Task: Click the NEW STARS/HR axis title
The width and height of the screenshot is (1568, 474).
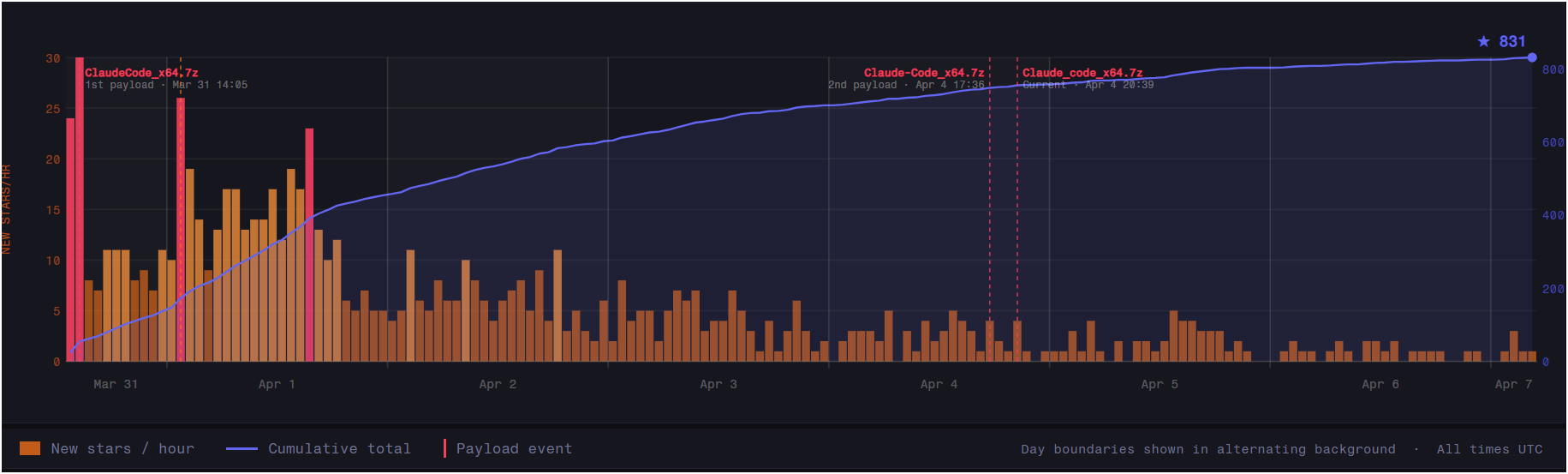Action: point(7,209)
